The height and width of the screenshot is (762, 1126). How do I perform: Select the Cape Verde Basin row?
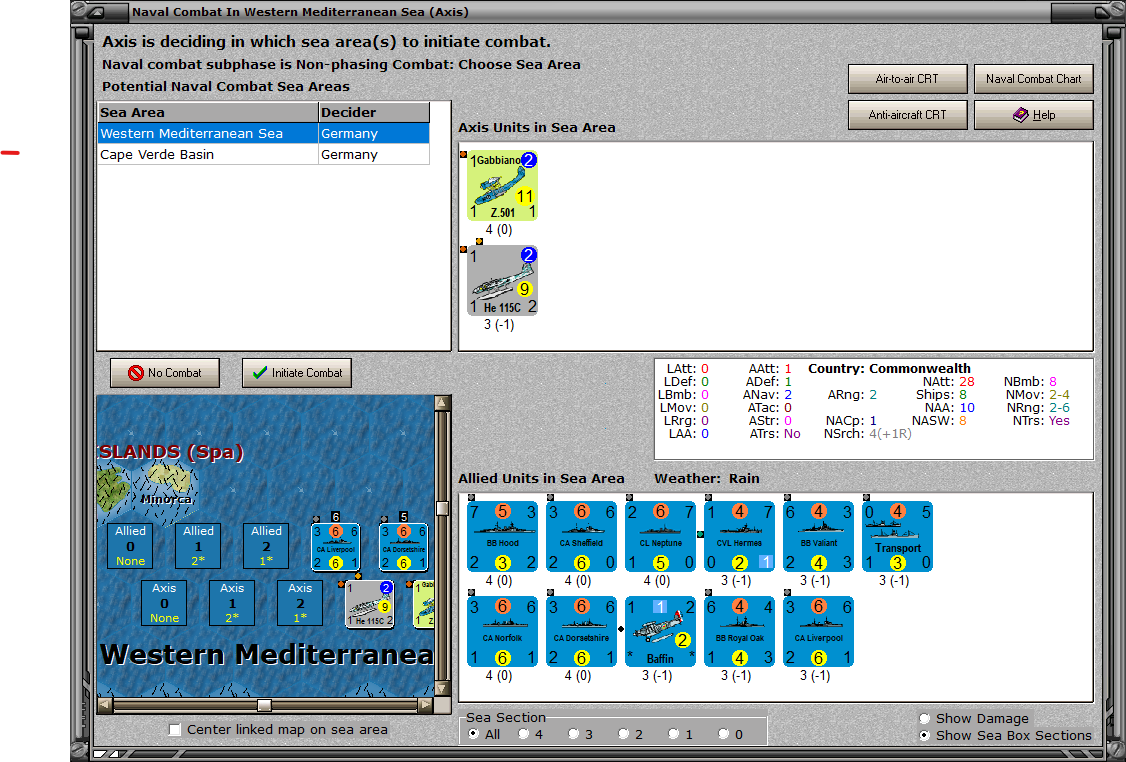click(264, 154)
